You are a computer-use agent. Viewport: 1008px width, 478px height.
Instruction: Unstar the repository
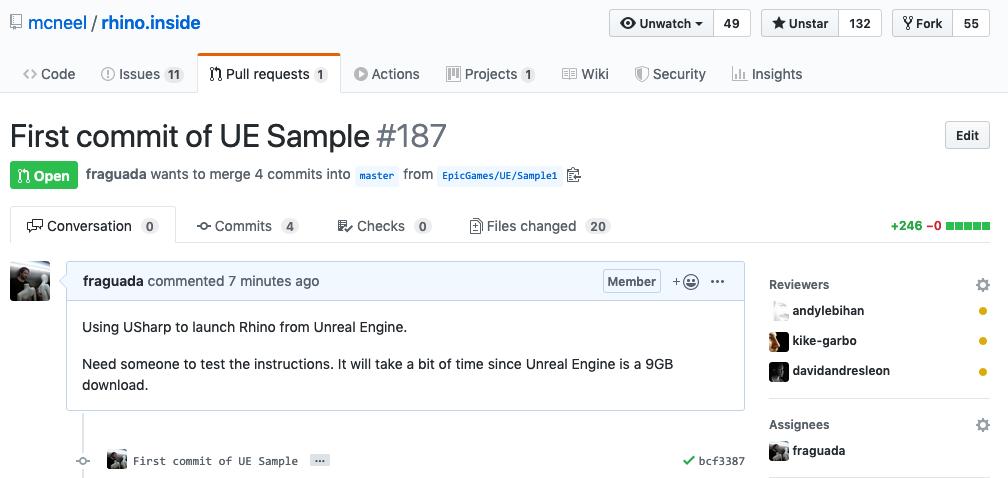pos(800,24)
